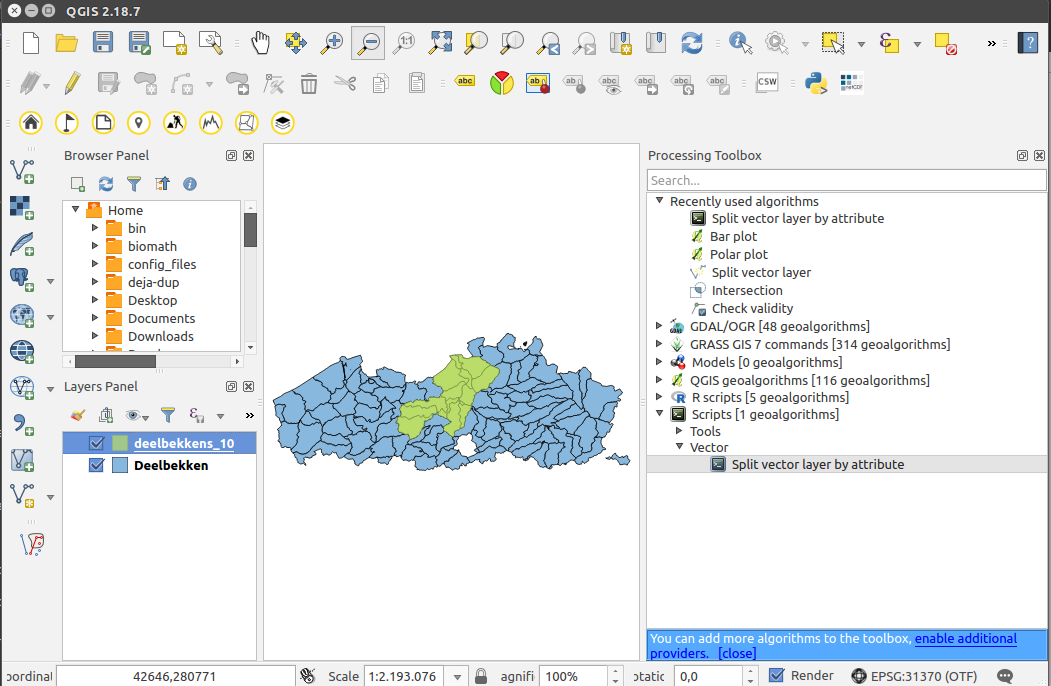Click the Delete Selected trash icon
1051x686 pixels.
(x=308, y=84)
